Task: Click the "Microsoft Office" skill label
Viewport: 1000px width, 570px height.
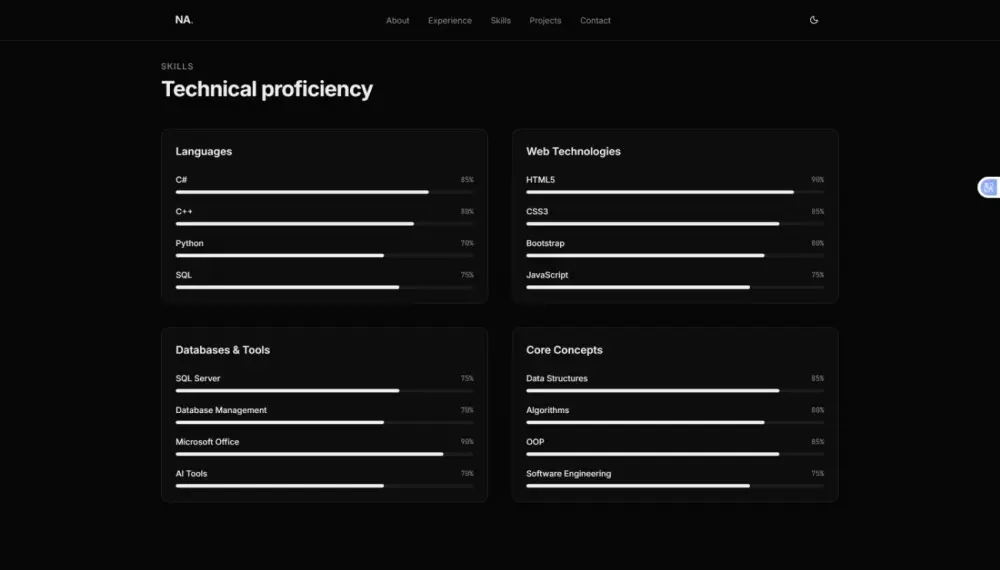Action: 207,442
